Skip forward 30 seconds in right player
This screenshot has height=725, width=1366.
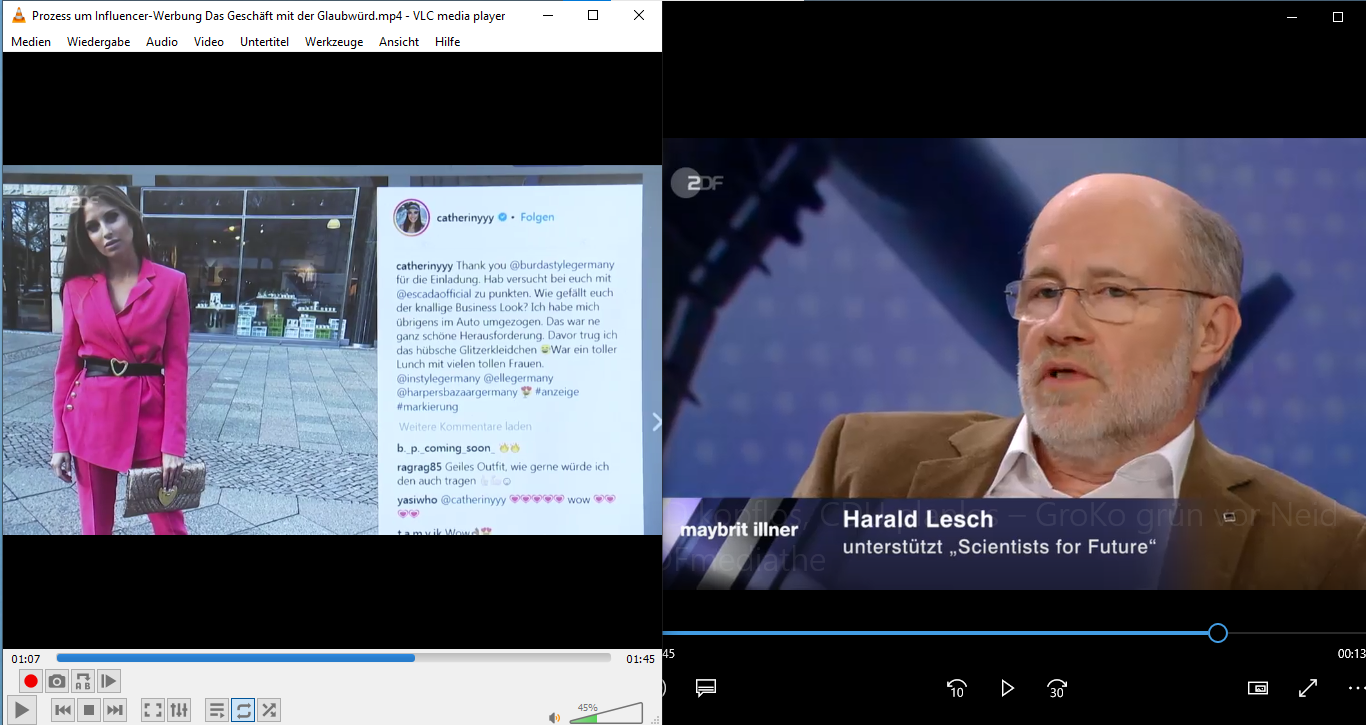point(1057,688)
